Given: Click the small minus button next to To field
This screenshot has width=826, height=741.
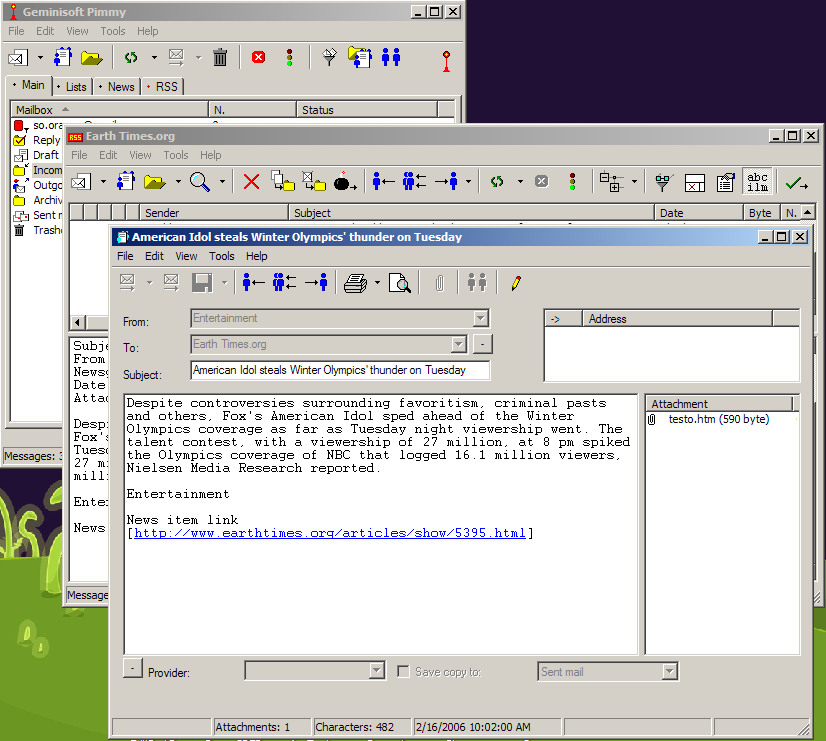Looking at the screenshot, I should tap(483, 344).
